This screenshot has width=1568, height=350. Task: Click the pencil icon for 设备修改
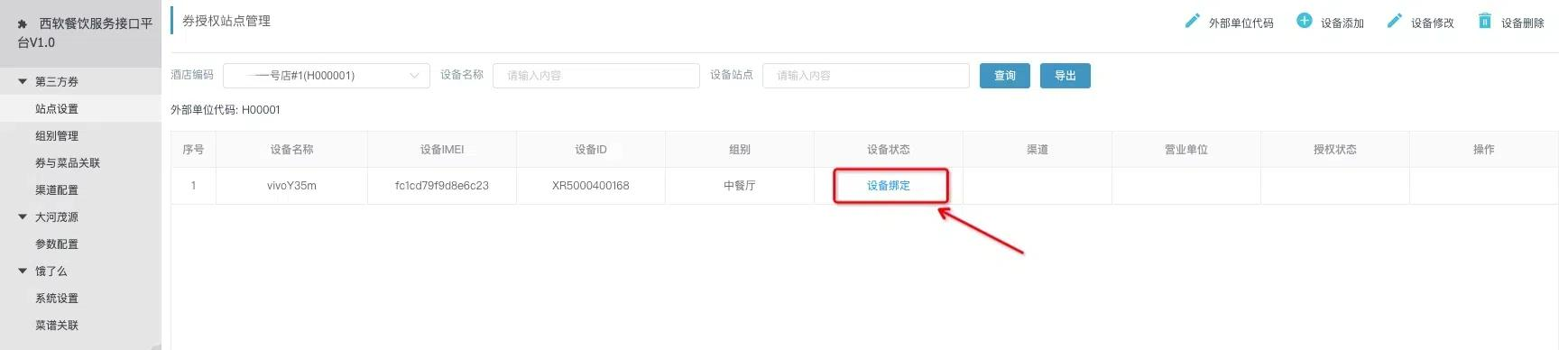pyautogui.click(x=1394, y=21)
